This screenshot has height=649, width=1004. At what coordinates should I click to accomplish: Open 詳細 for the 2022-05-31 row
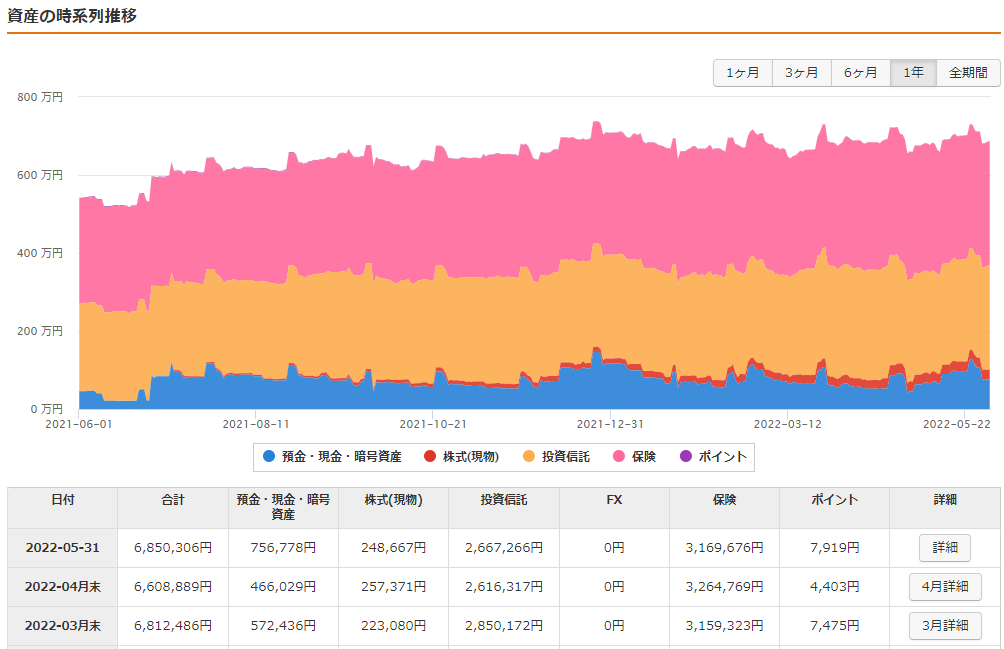coord(944,547)
